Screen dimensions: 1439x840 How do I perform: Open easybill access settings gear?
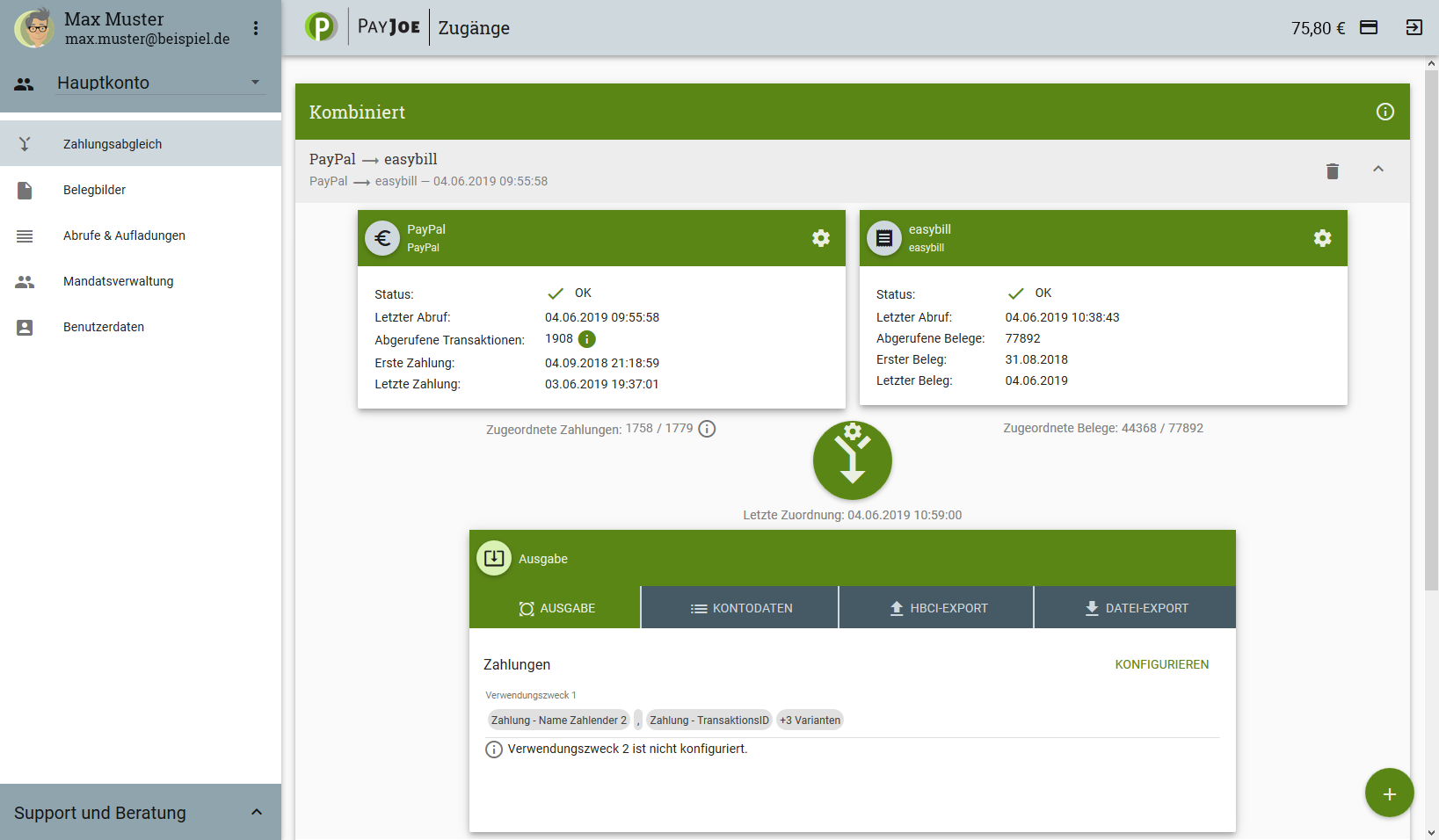tap(1322, 238)
